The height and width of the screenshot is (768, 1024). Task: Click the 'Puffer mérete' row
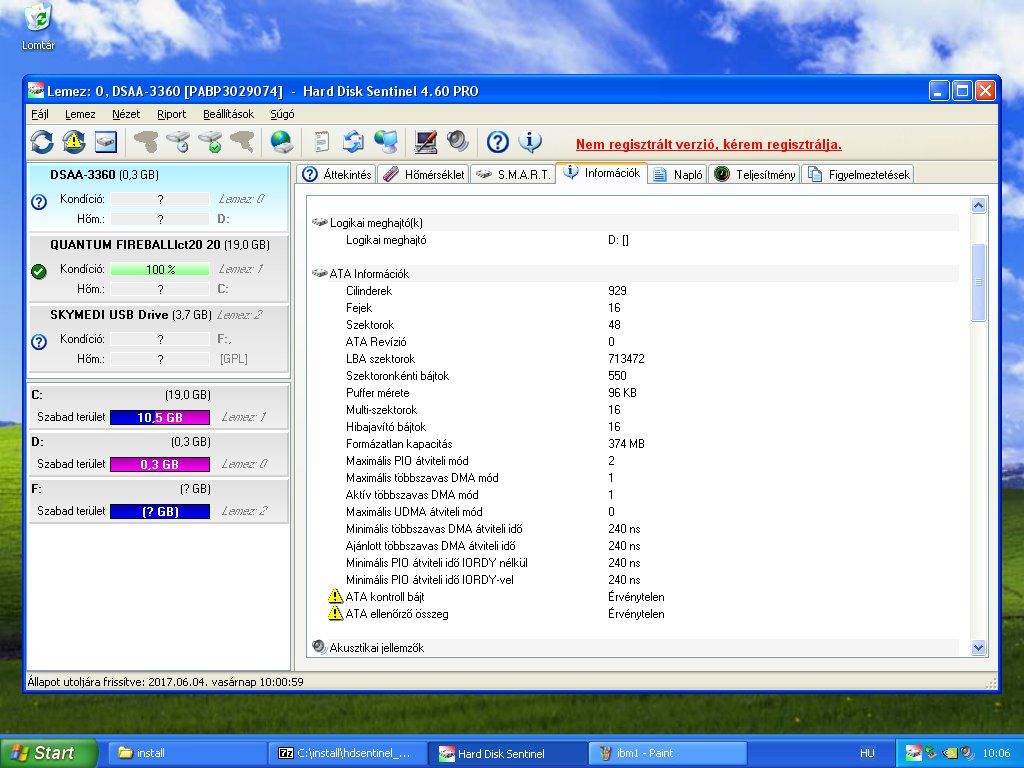635,392
